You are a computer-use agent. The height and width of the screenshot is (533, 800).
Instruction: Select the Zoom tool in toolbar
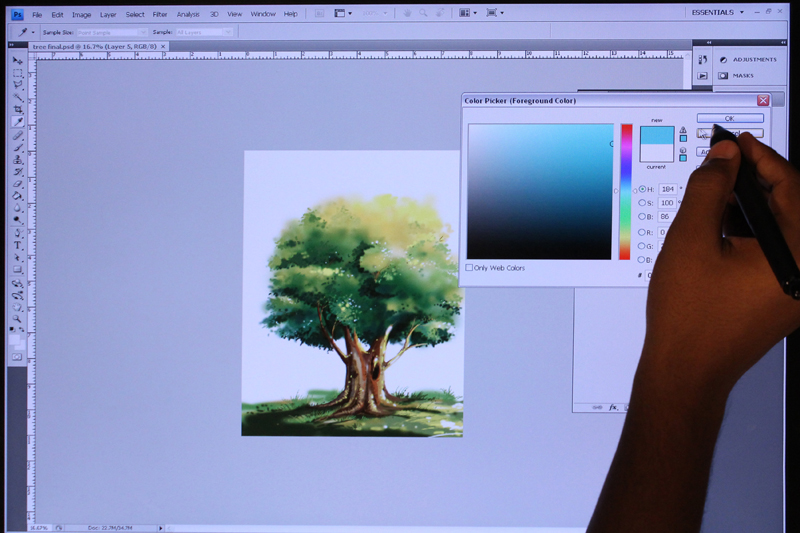click(x=18, y=319)
